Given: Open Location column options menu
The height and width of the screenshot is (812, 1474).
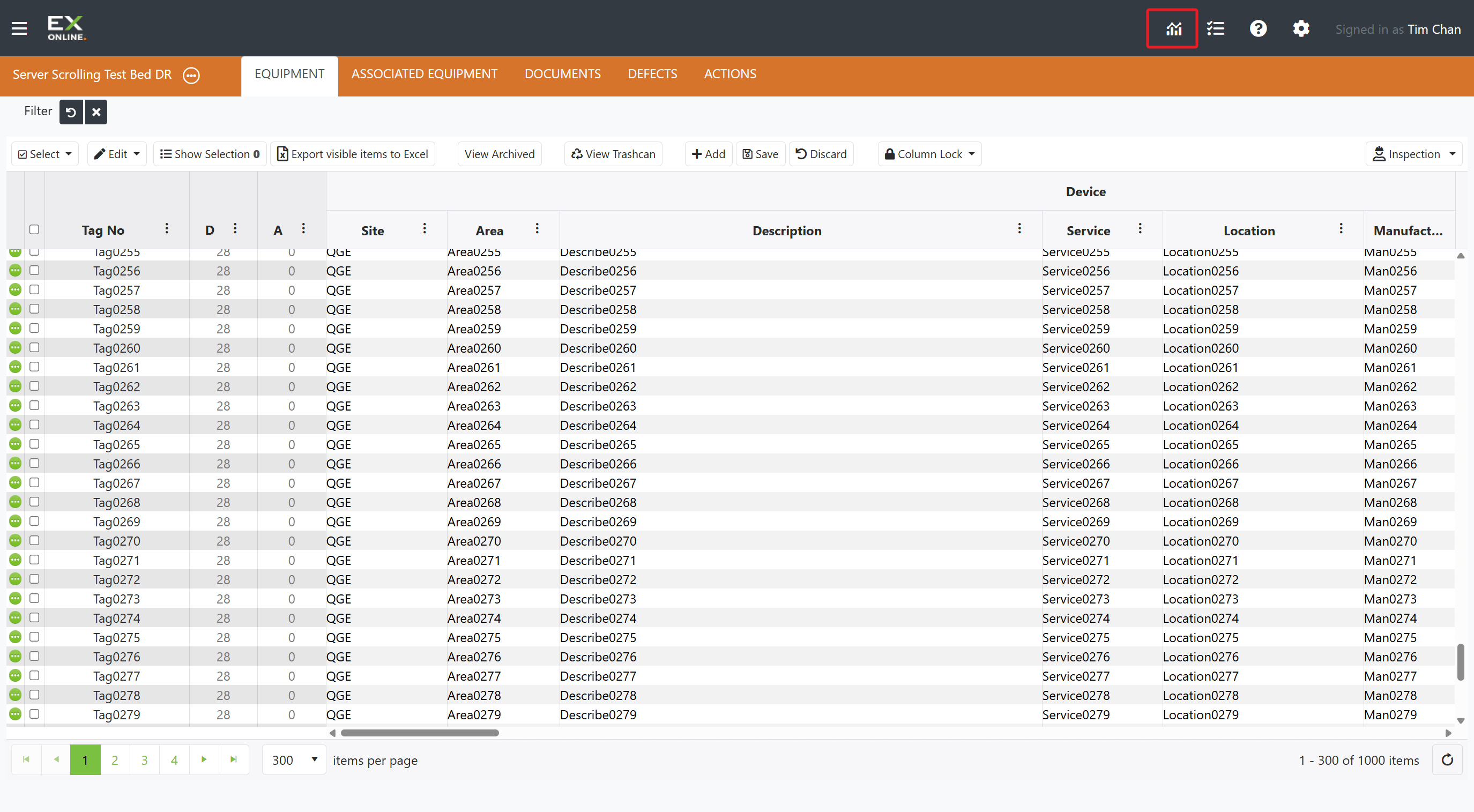Looking at the screenshot, I should click(x=1341, y=229).
